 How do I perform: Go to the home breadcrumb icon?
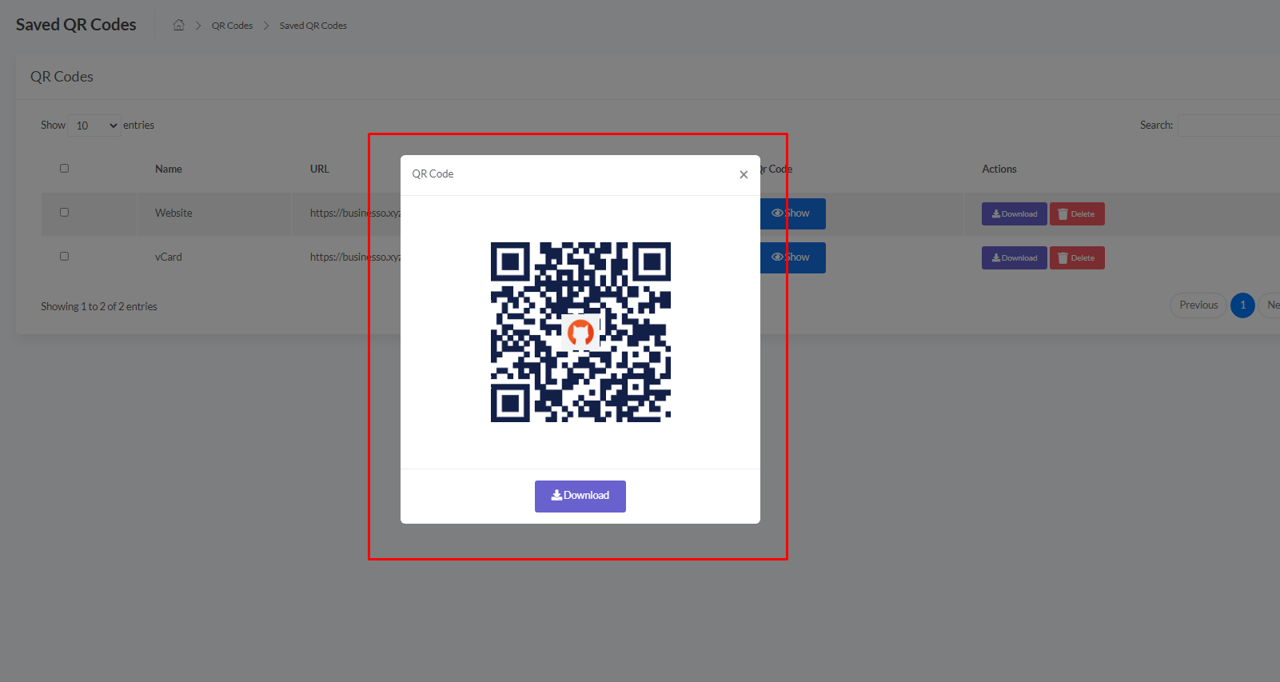click(178, 25)
